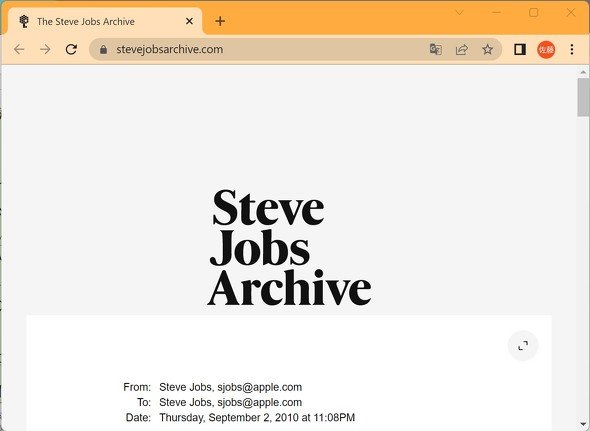Click the To recipient address text
This screenshot has width=590, height=431.
pyautogui.click(x=231, y=402)
